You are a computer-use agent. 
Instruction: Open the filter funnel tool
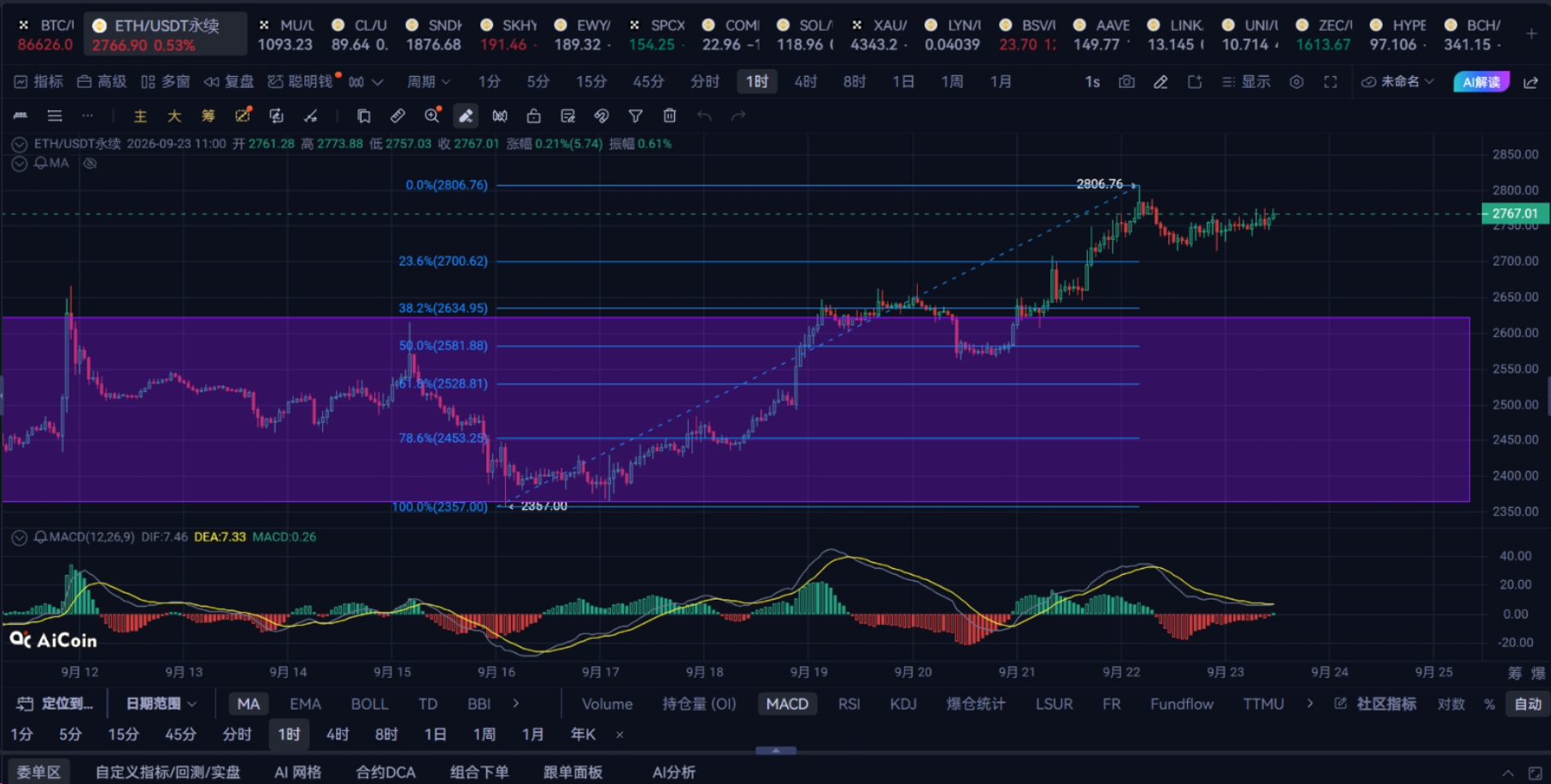635,115
